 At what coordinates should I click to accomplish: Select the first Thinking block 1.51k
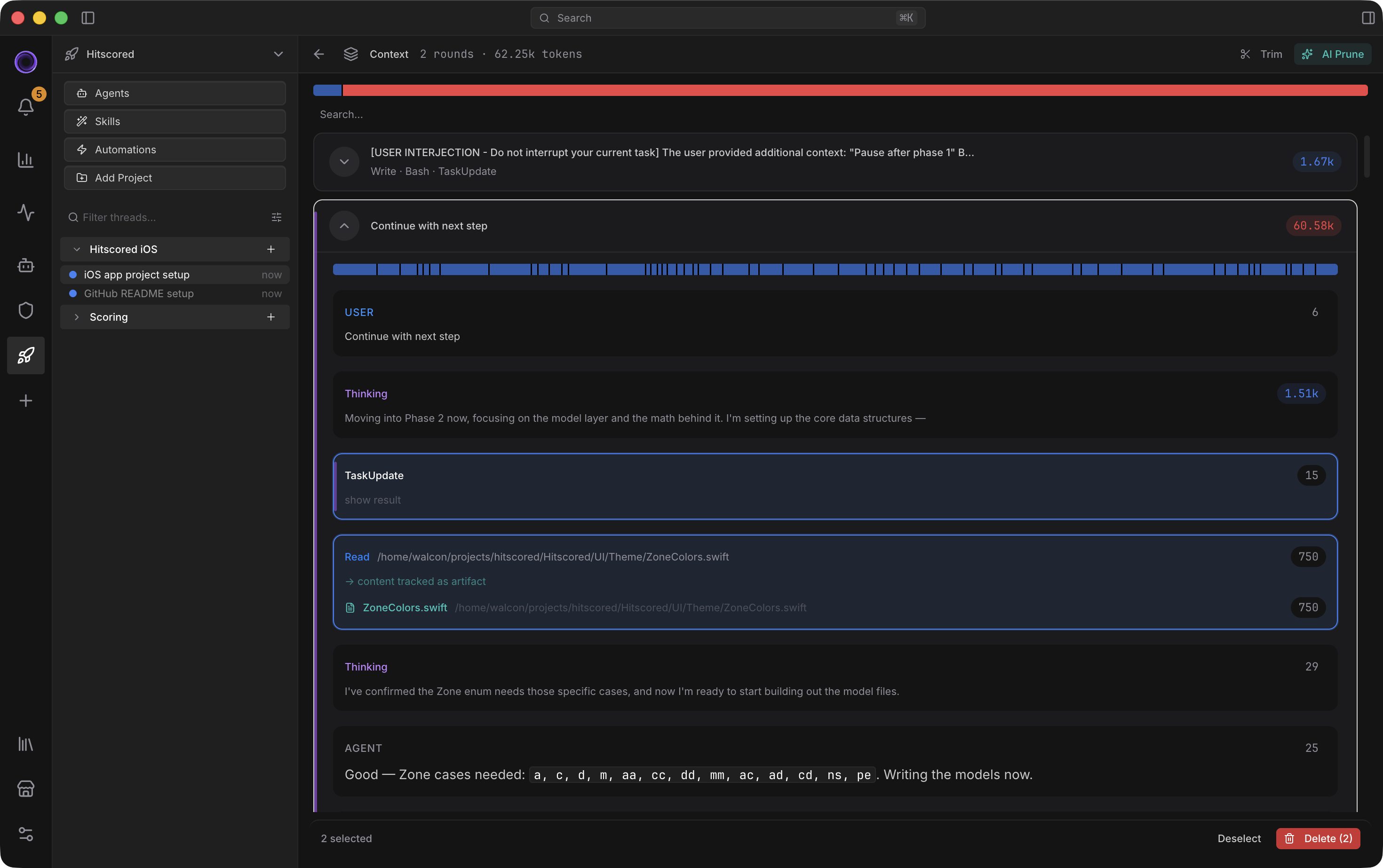835,405
